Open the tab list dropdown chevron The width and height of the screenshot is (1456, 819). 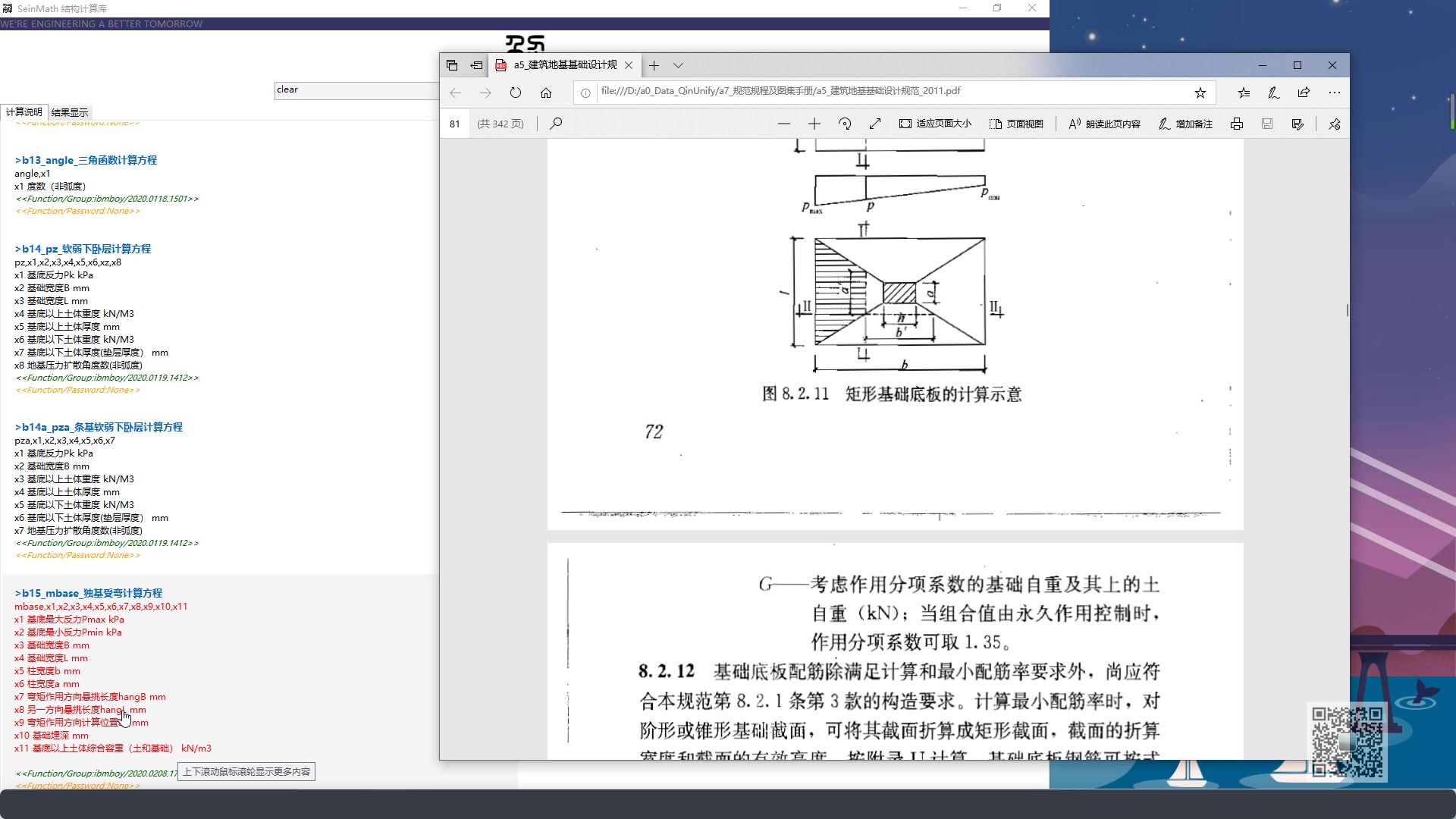pos(679,65)
